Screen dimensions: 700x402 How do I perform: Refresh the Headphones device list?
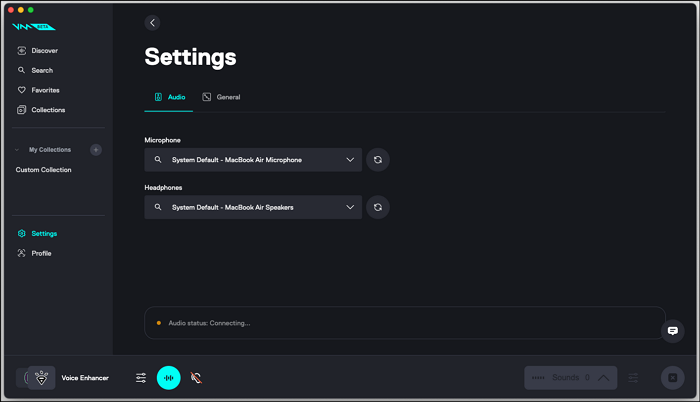(377, 207)
